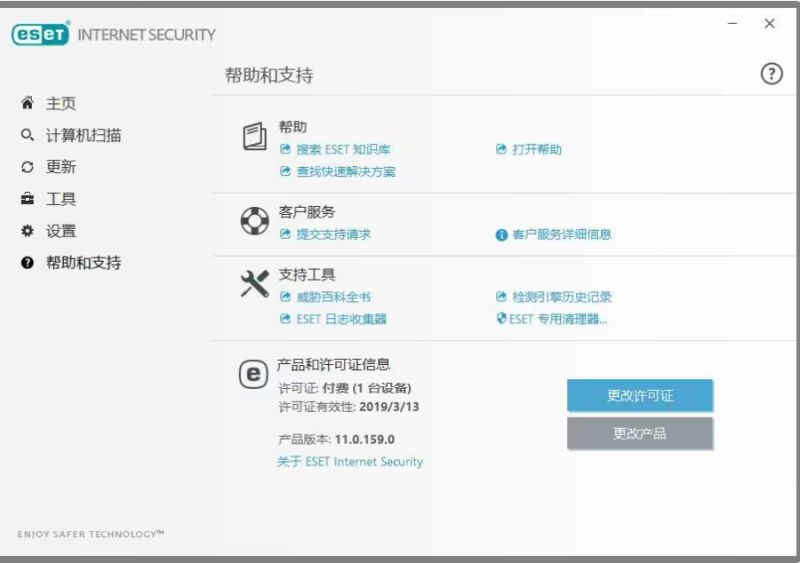Go to 主页 in the sidebar

click(x=61, y=103)
